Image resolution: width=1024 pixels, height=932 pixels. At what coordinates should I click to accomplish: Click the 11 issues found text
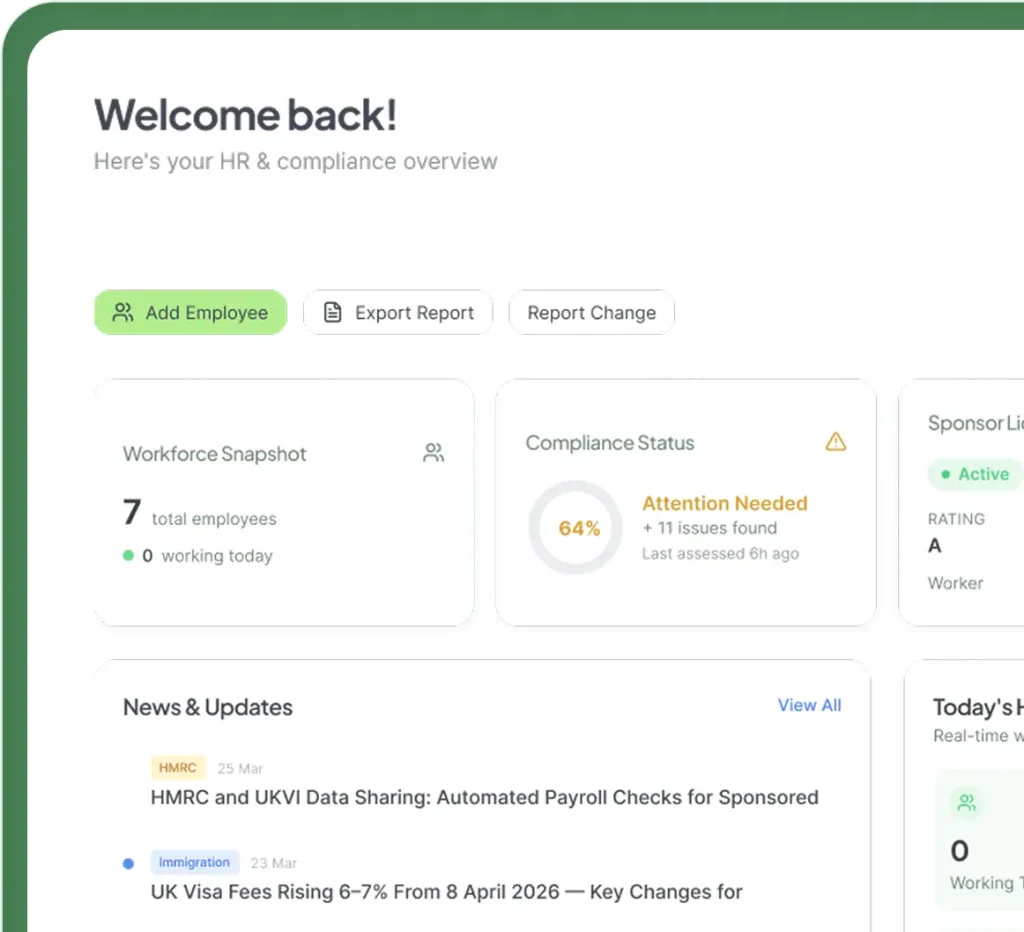(710, 528)
